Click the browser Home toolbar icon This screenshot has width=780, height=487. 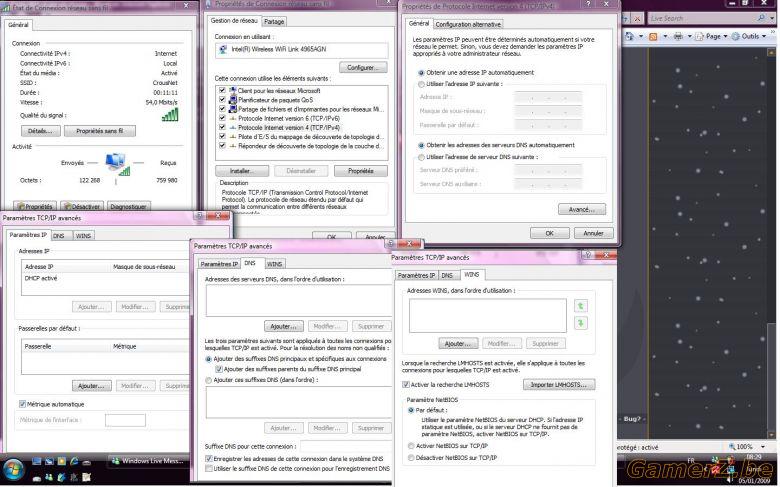(x=629, y=36)
